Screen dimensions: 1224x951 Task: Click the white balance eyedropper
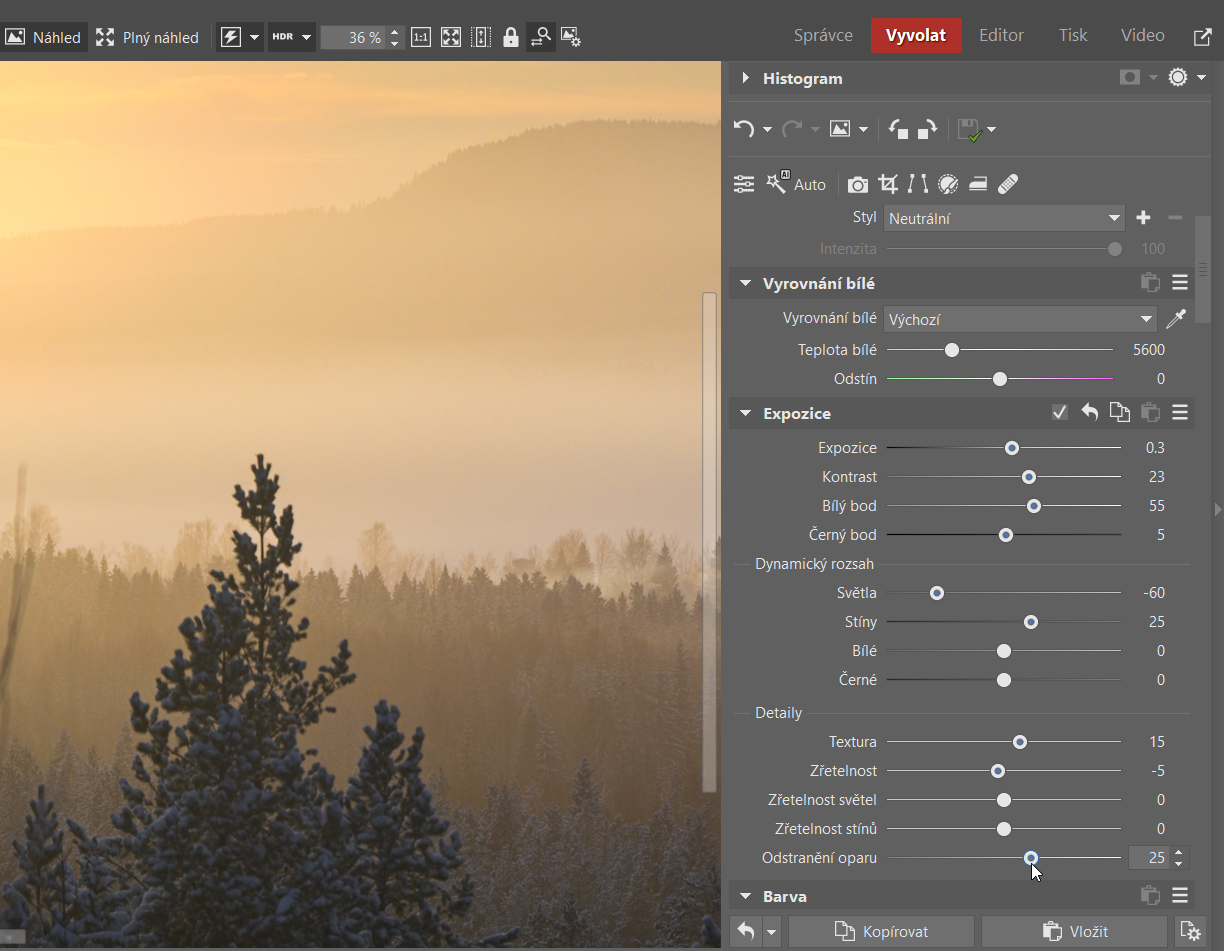click(x=1176, y=319)
